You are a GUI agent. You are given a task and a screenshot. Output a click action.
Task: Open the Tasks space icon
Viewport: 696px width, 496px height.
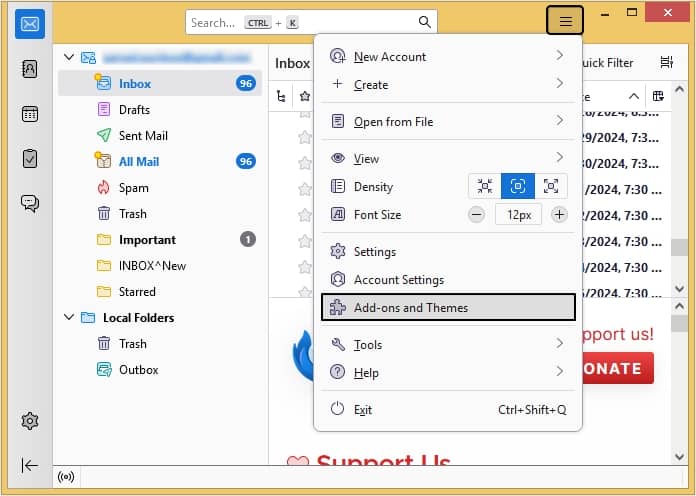click(x=30, y=158)
